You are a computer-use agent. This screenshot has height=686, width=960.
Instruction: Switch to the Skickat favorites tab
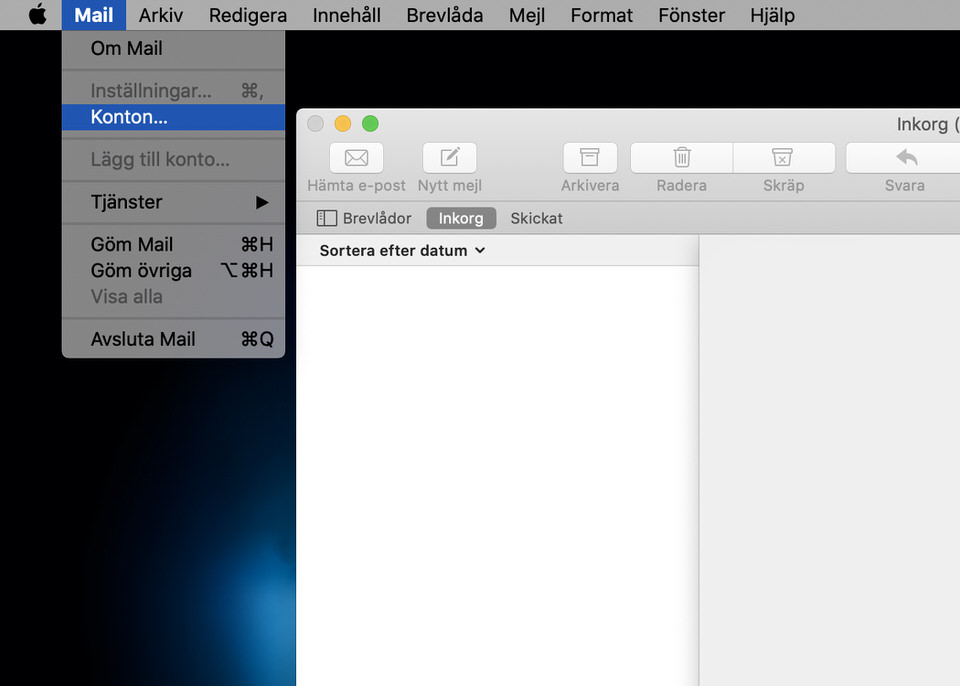pyautogui.click(x=536, y=218)
